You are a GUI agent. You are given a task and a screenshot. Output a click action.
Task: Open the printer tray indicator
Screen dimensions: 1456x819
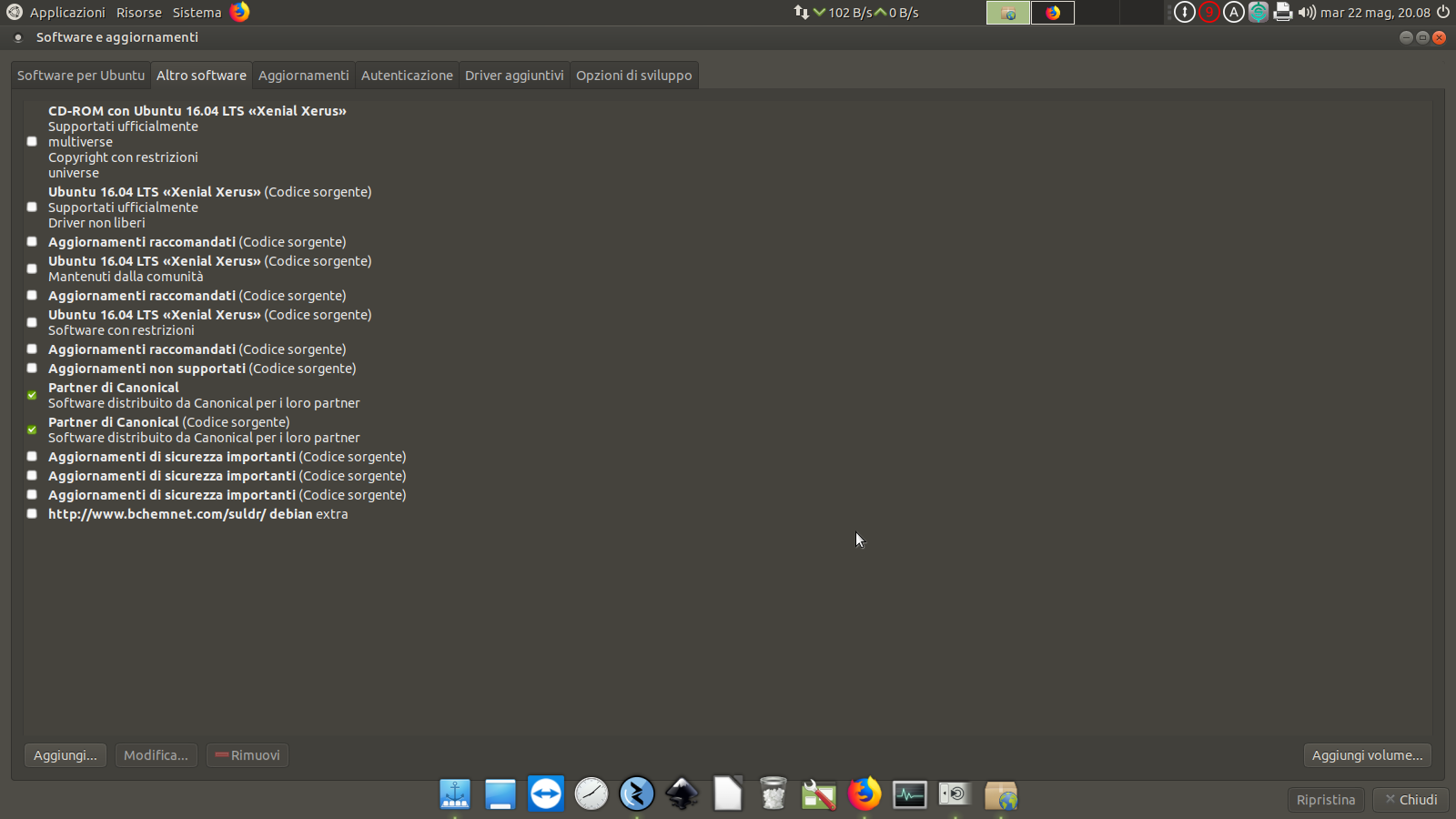click(1283, 12)
